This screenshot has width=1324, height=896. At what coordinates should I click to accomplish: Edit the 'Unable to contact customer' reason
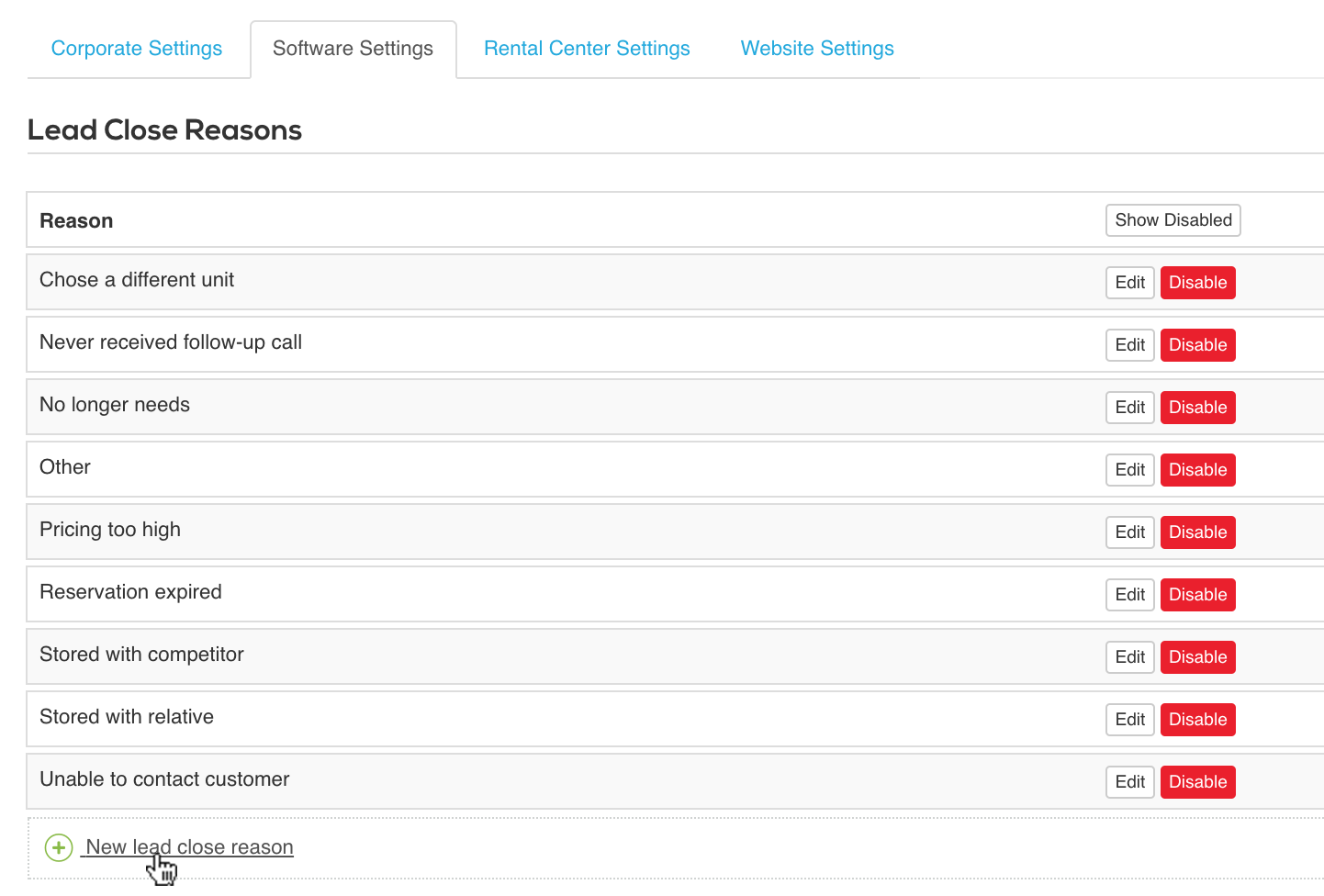(1129, 781)
